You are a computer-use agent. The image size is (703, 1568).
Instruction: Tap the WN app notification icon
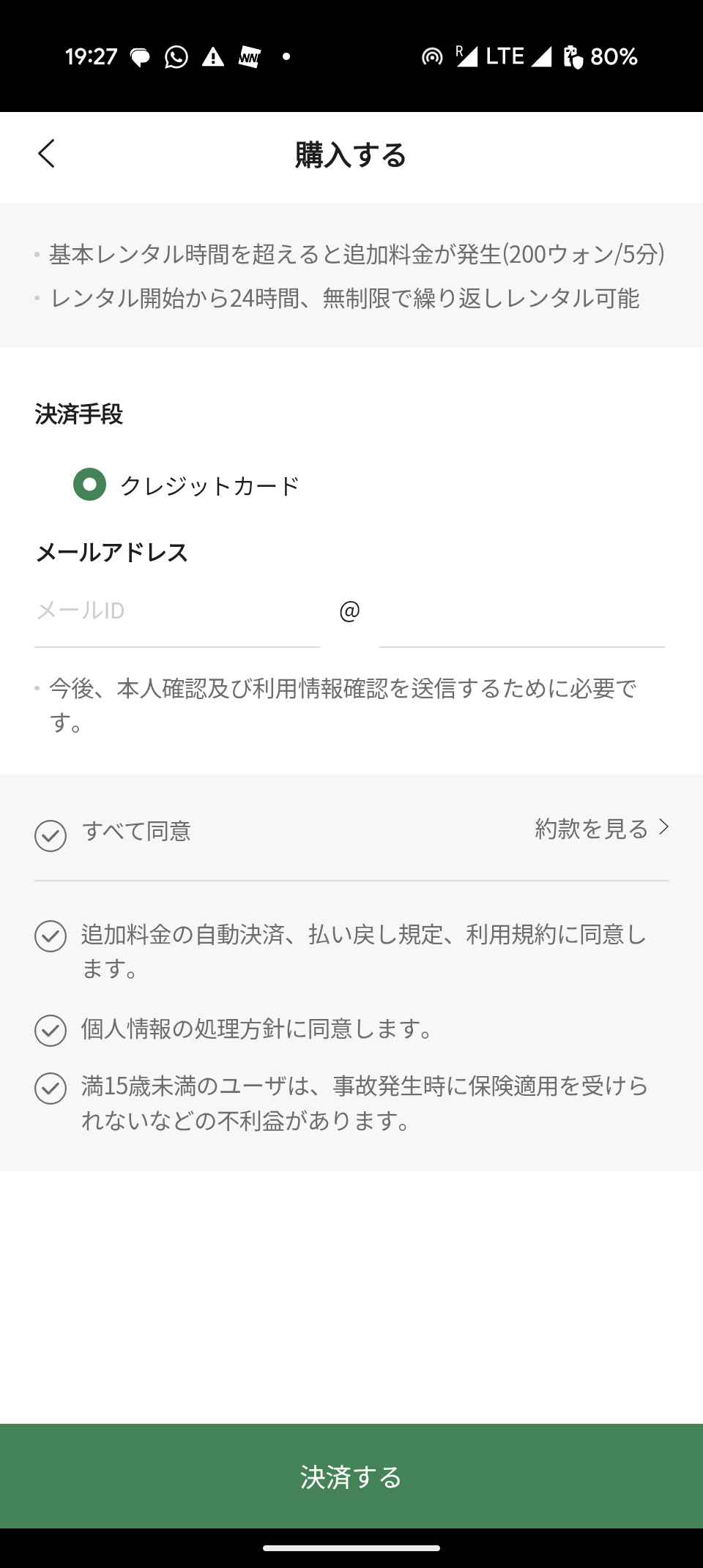pyautogui.click(x=250, y=56)
